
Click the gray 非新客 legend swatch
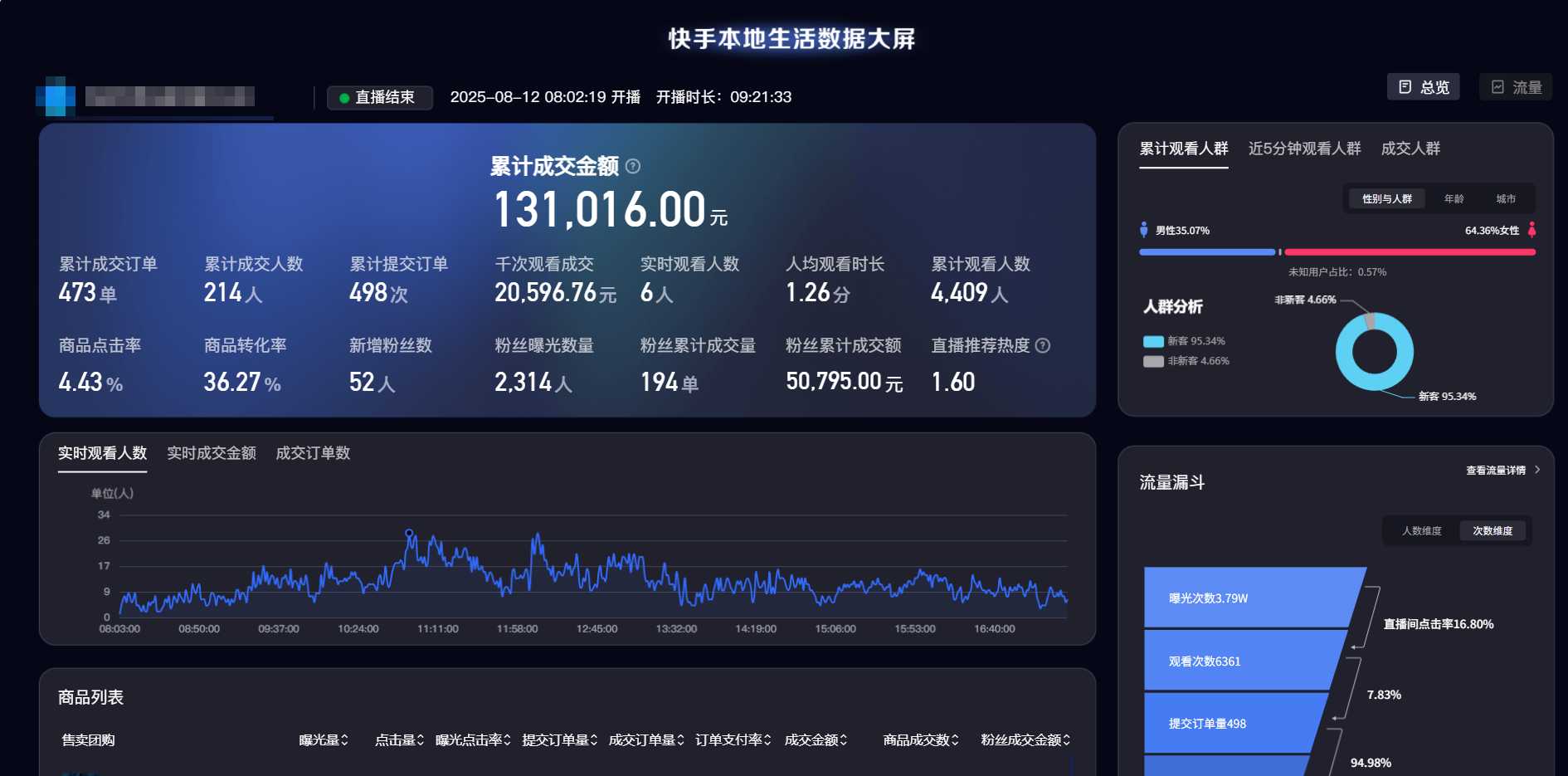tap(1153, 361)
